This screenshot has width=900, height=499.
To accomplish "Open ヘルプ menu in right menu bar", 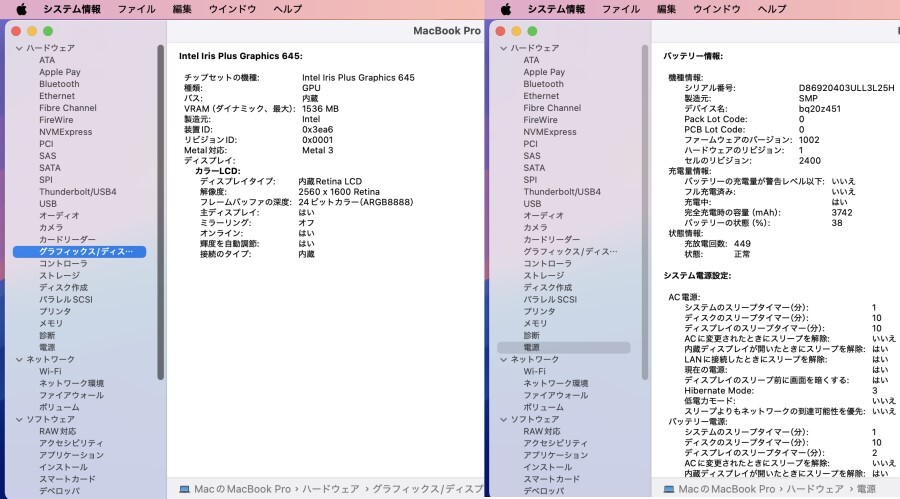I will (772, 9).
